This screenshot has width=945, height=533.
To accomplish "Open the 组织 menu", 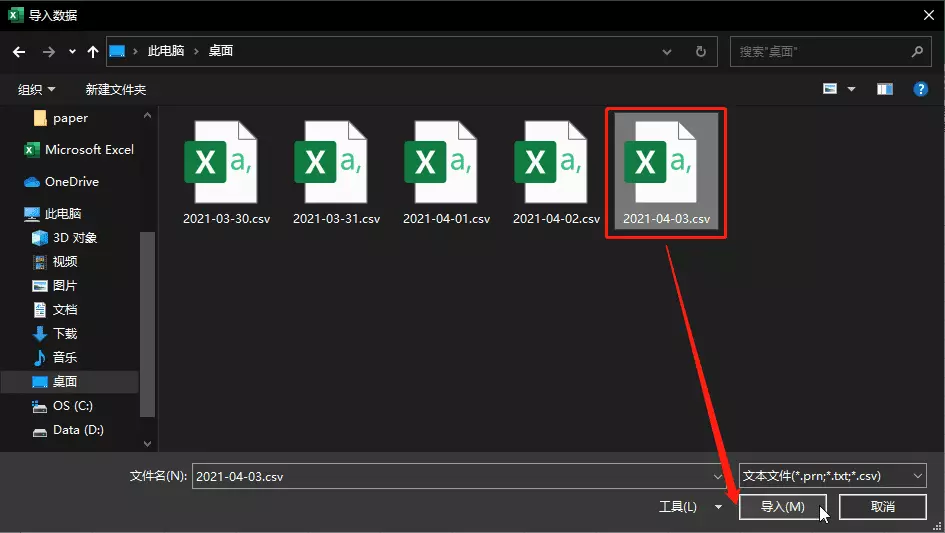I will click(36, 90).
